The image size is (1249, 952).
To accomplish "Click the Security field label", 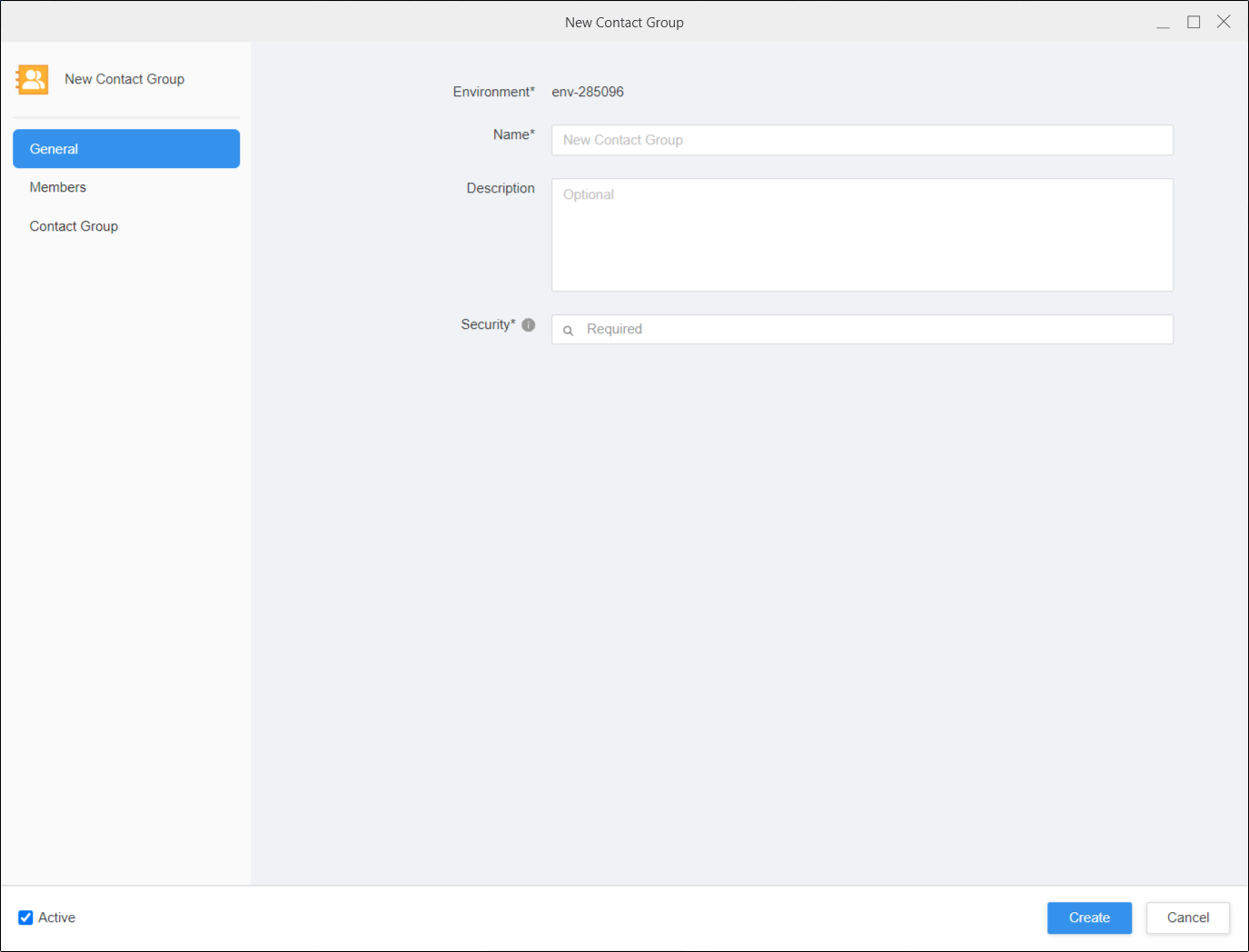I will (x=488, y=324).
